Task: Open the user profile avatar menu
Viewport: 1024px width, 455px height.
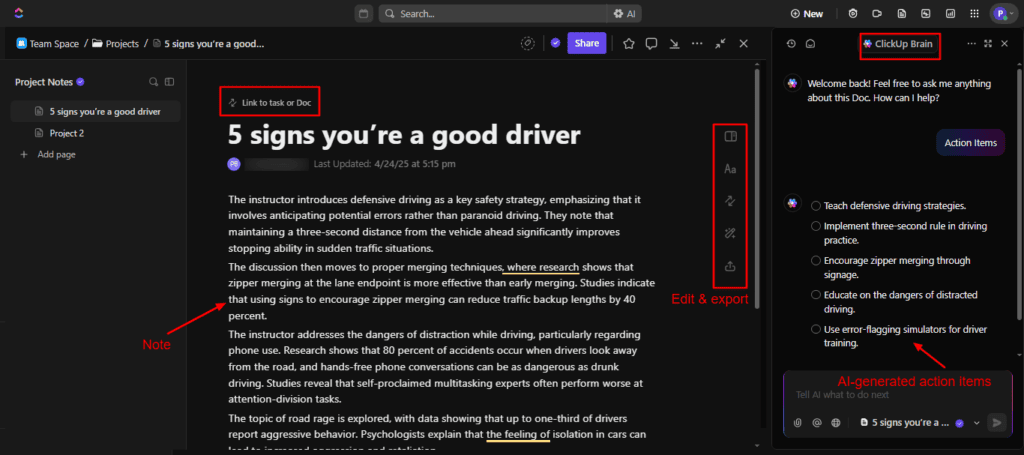Action: click(1002, 14)
